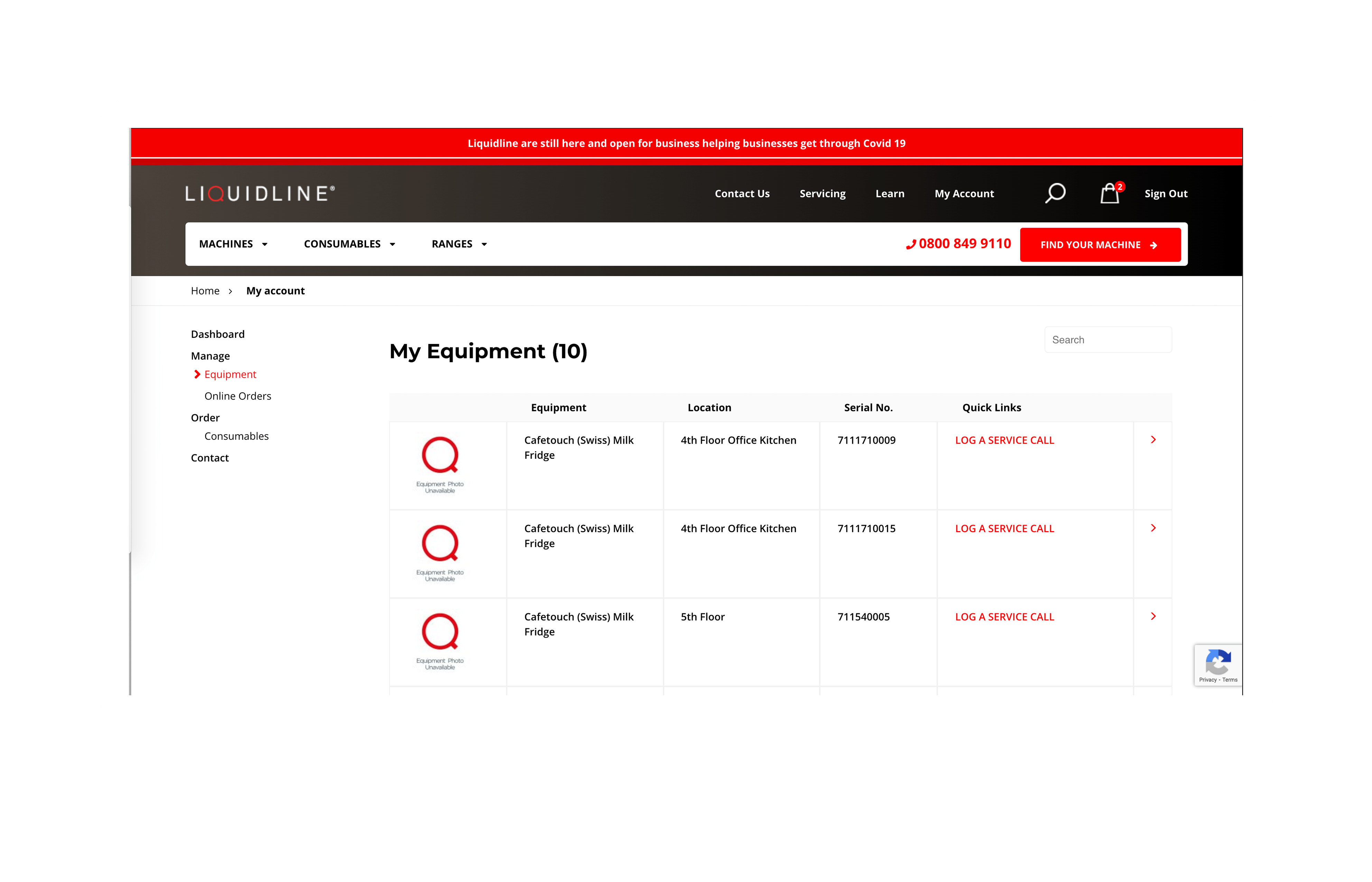The height and width of the screenshot is (882, 1372).
Task: Click the Quick Links column header
Action: 991,407
